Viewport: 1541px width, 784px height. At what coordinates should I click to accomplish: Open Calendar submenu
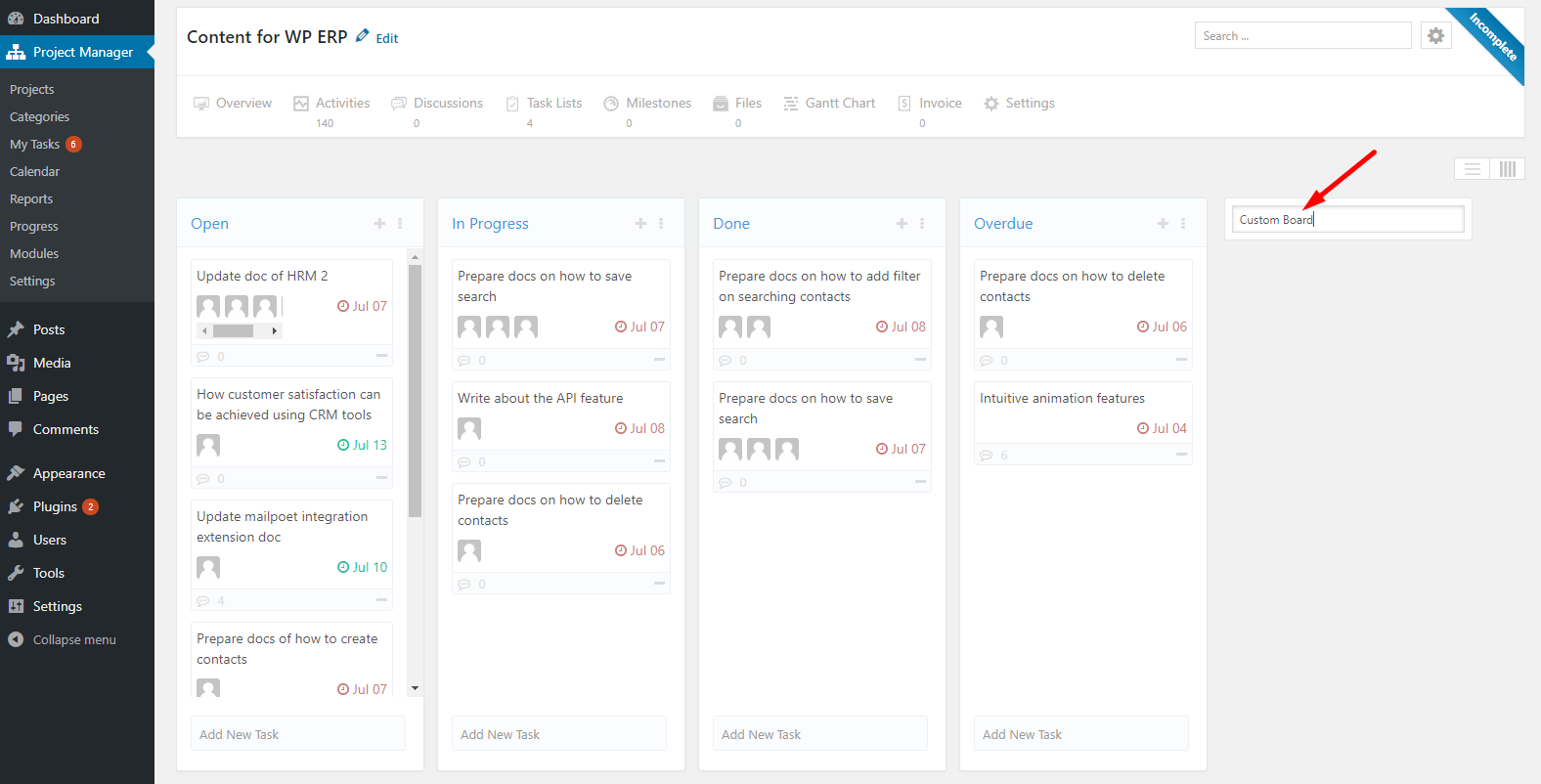tap(34, 171)
